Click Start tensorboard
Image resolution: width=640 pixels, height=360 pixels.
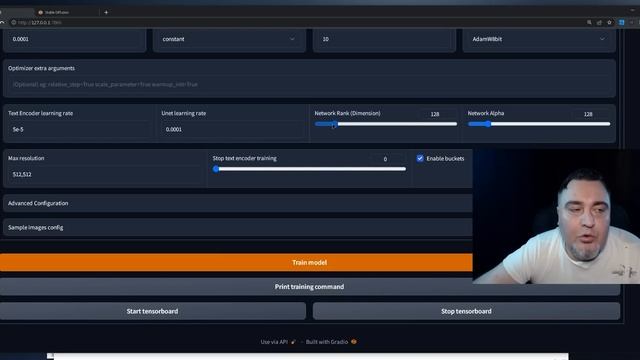point(152,311)
